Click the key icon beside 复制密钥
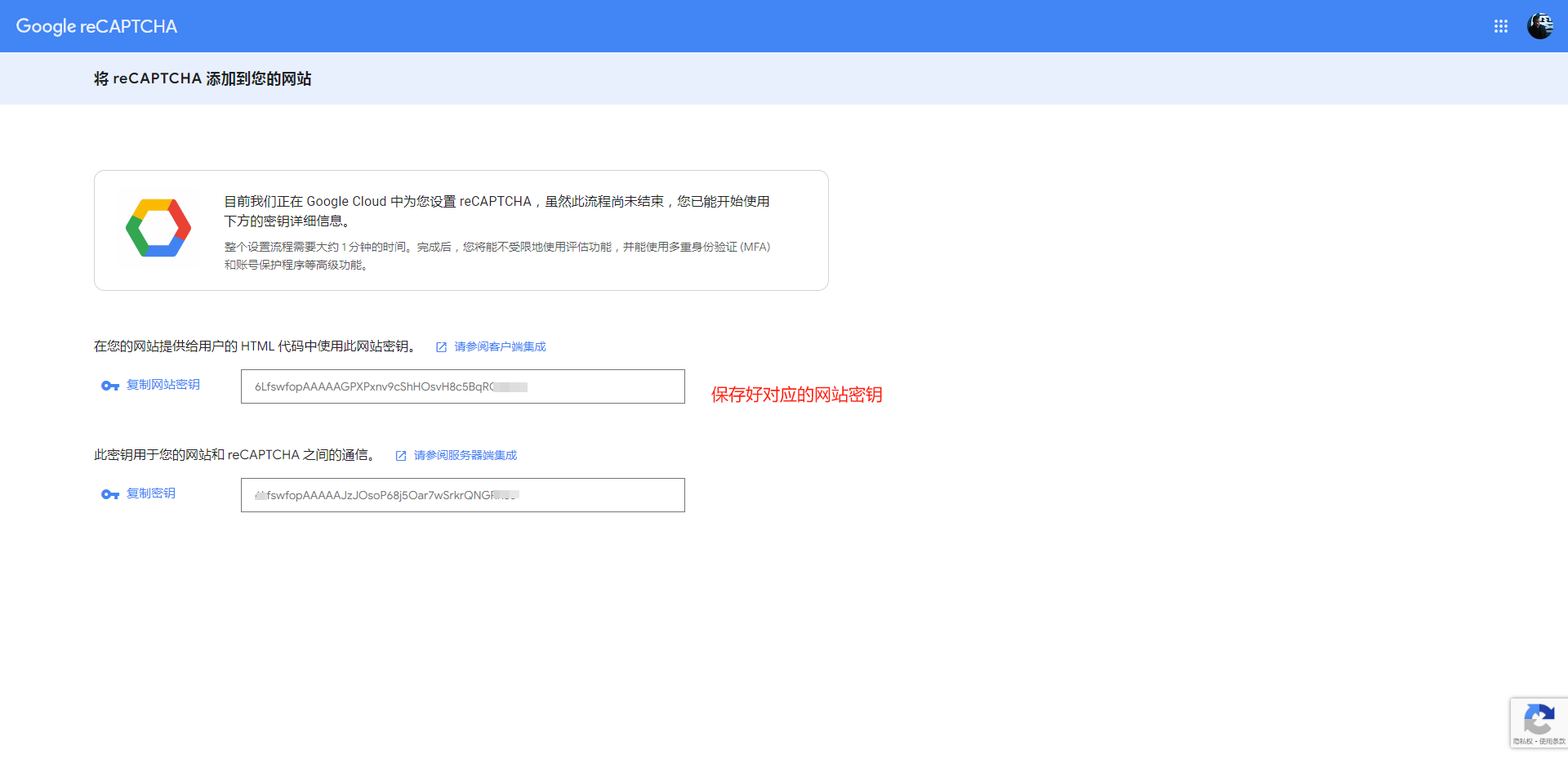Screen dimensions: 1568x759 (x=109, y=494)
